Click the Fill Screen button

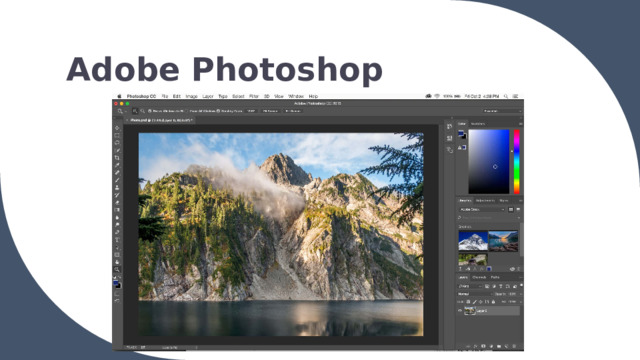point(293,111)
